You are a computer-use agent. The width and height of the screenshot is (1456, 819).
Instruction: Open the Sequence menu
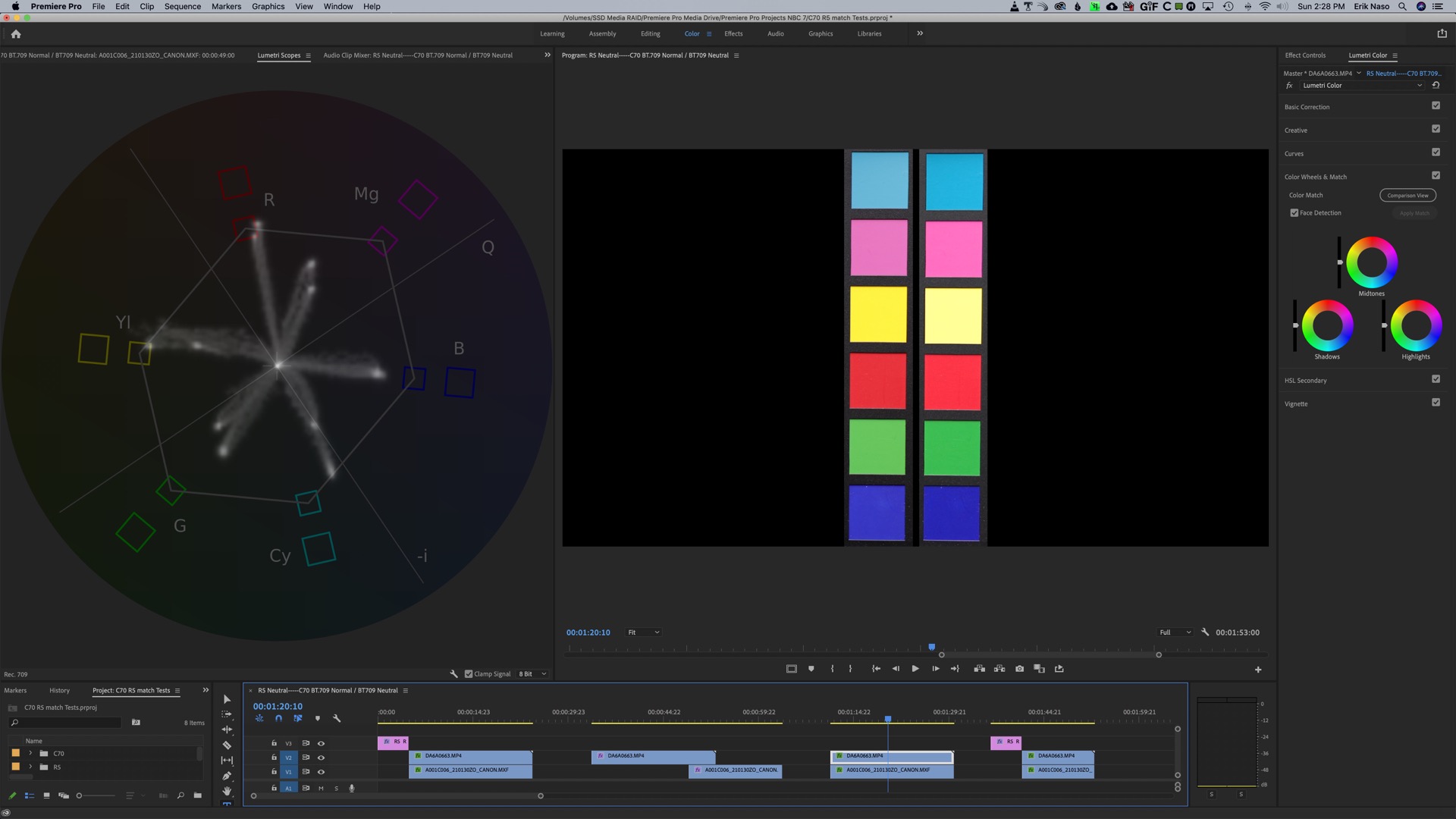pos(182,6)
